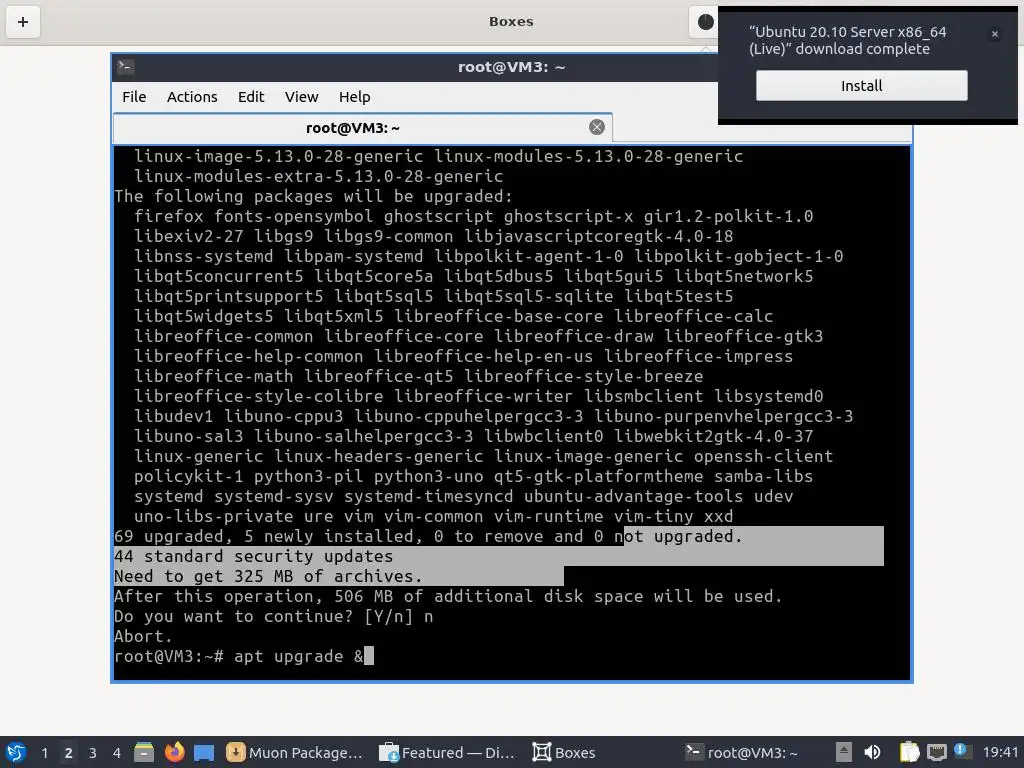The image size is (1024, 768).
Task: Click the network monitor tray icon
Action: pyautogui.click(x=936, y=752)
